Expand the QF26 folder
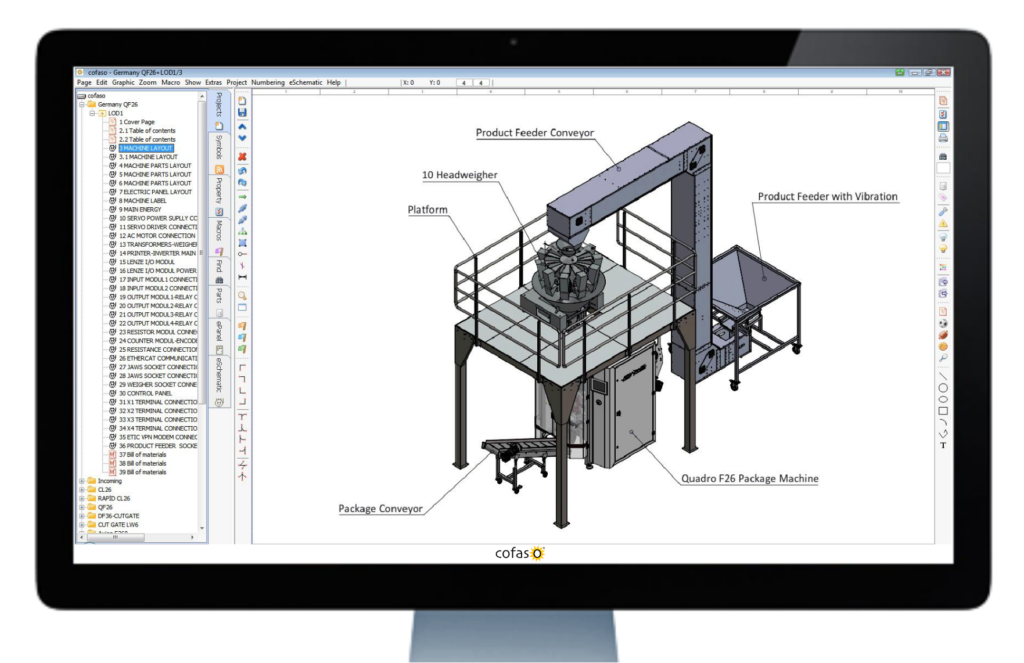The width and height of the screenshot is (1024, 663). pyautogui.click(x=82, y=508)
